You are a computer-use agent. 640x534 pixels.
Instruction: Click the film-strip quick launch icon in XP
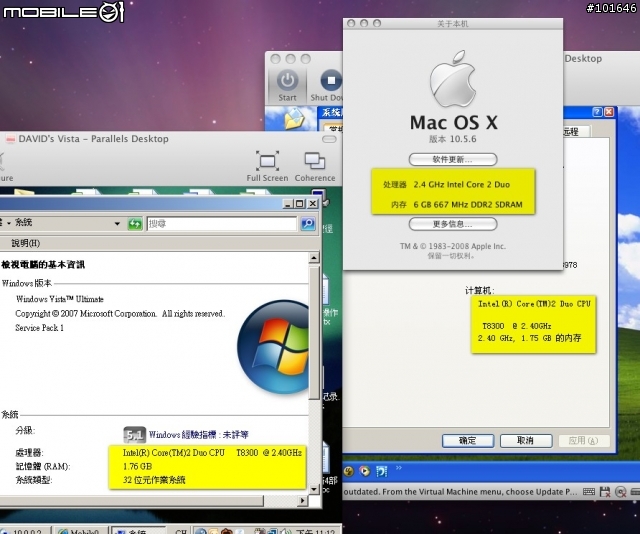point(382,472)
